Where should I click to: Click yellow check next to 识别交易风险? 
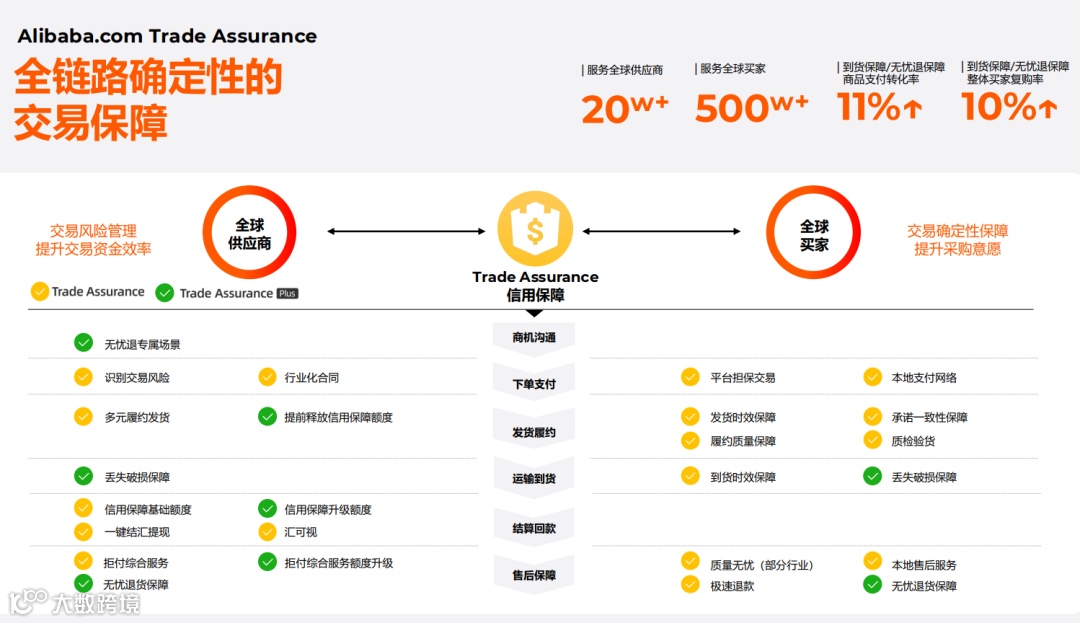pos(83,377)
